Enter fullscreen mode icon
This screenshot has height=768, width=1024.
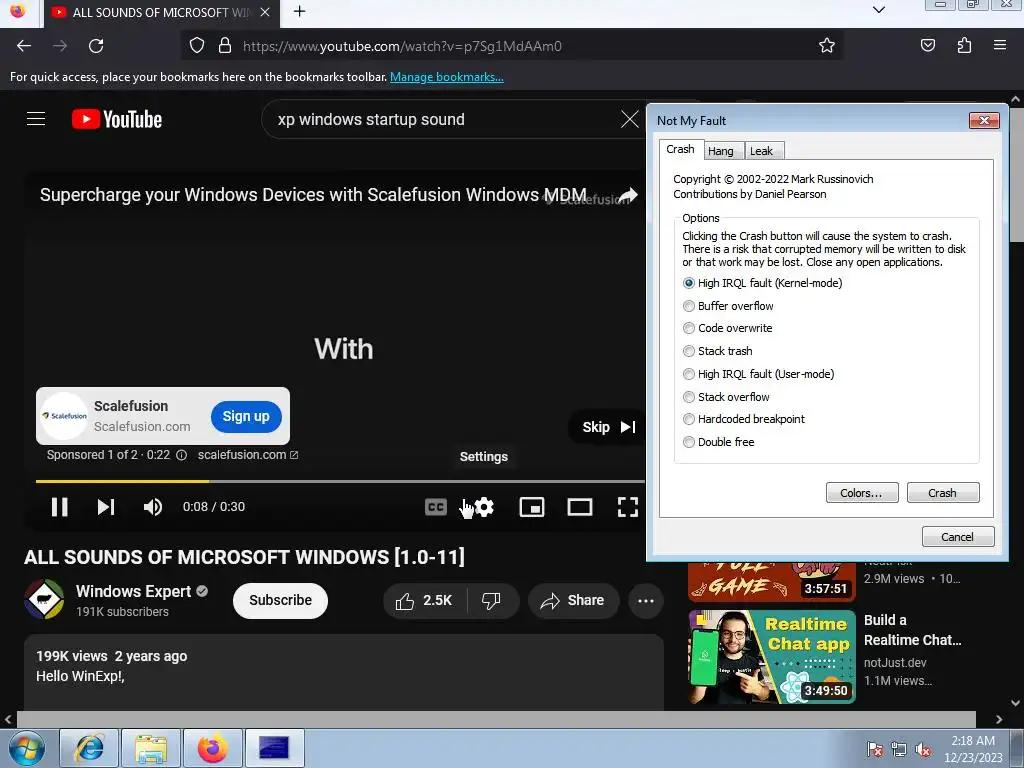click(x=628, y=507)
